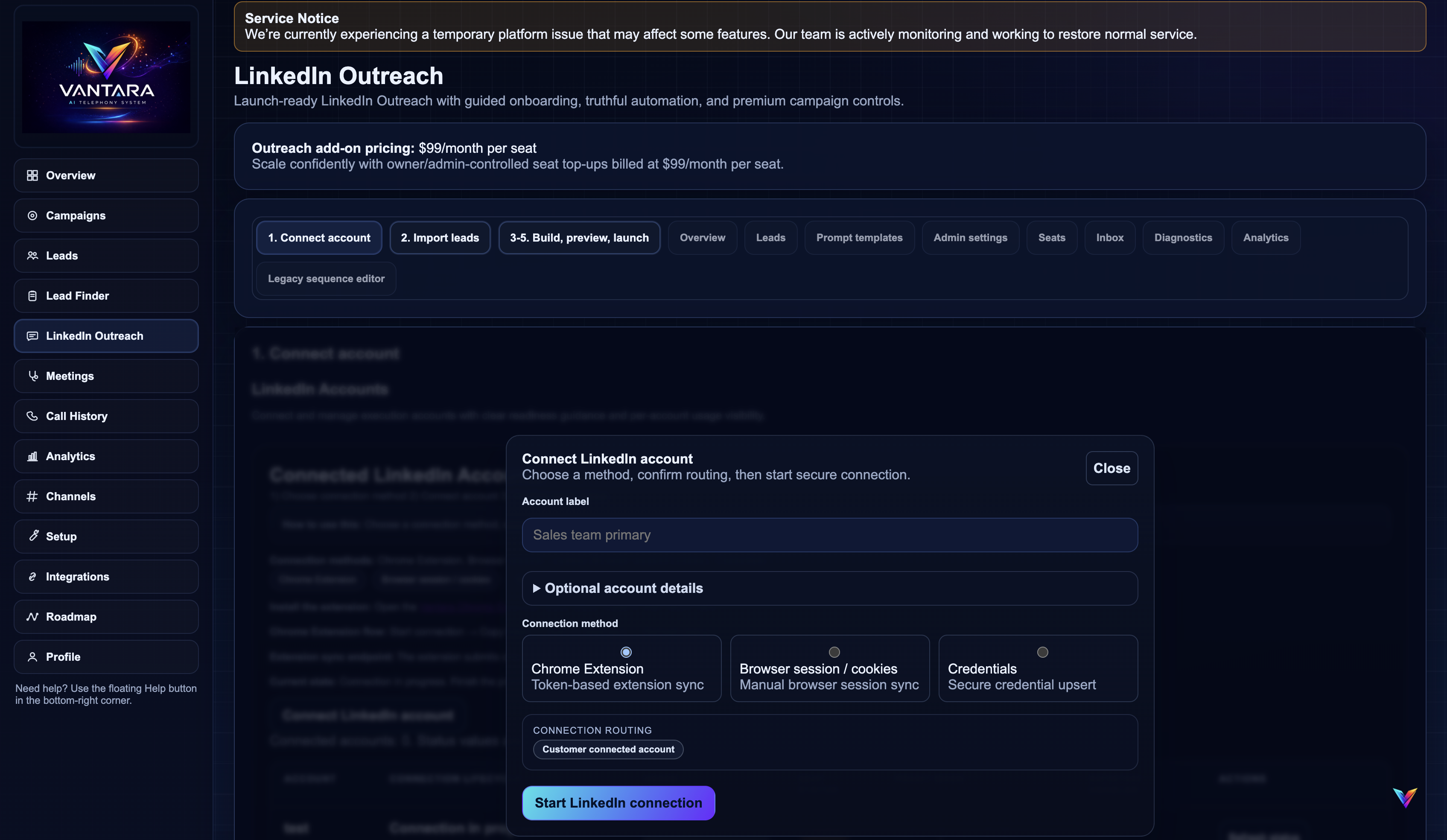Click the Overview grid icon in sidebar

32,175
